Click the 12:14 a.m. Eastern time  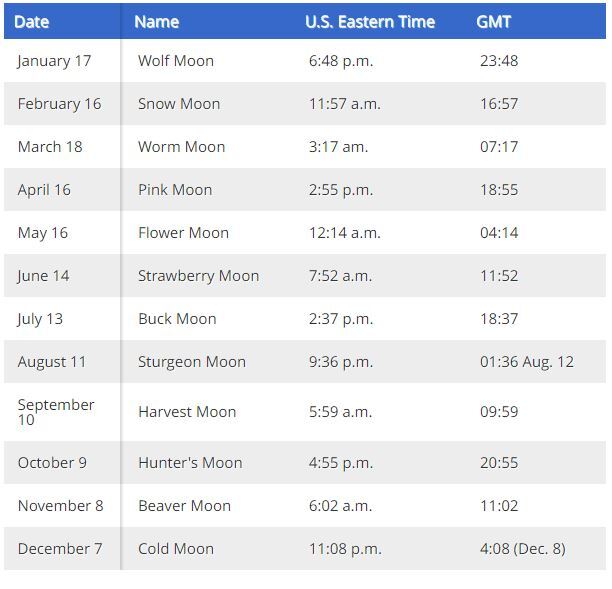[x=345, y=233]
